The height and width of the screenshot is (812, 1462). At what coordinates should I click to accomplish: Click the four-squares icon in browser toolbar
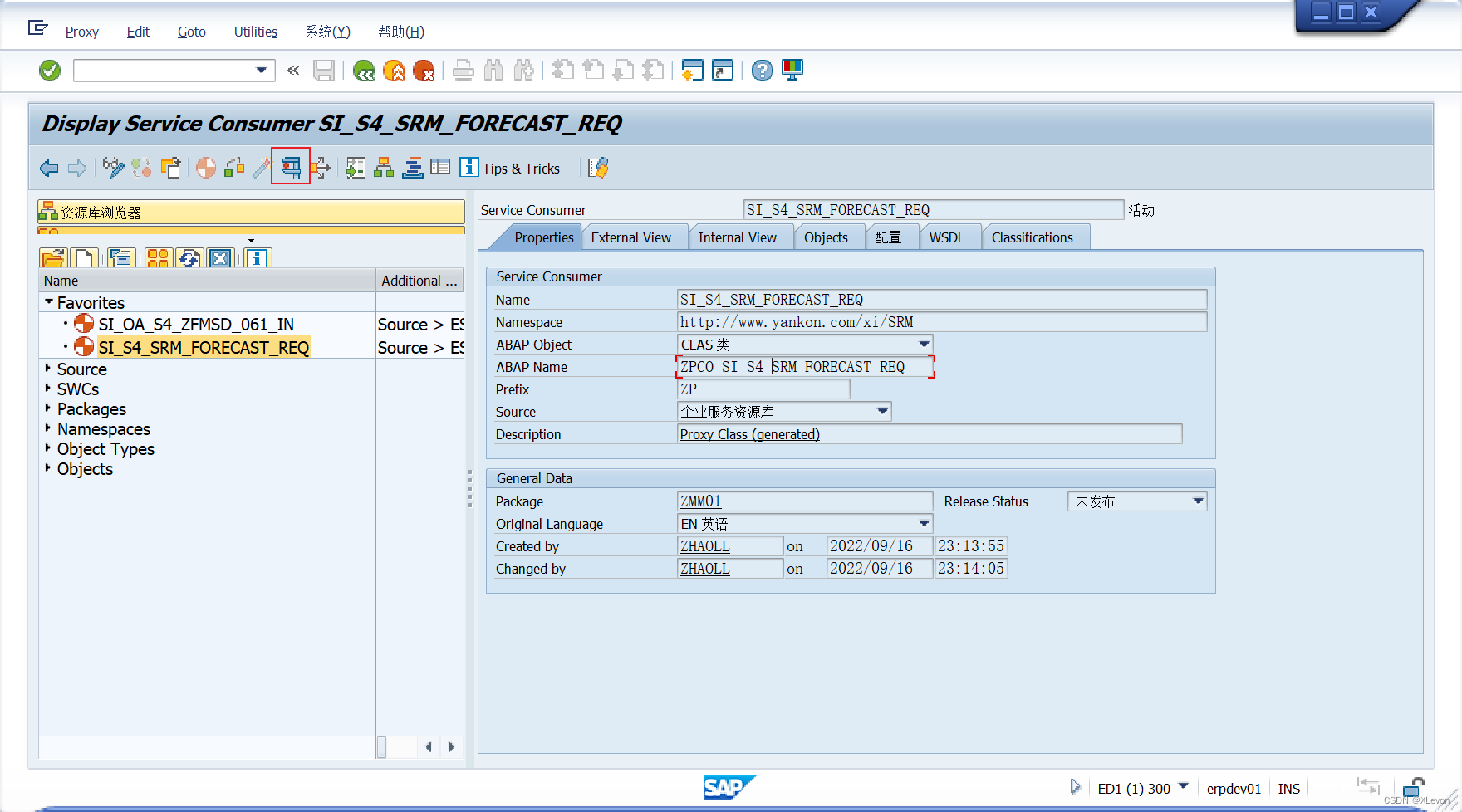(x=157, y=258)
